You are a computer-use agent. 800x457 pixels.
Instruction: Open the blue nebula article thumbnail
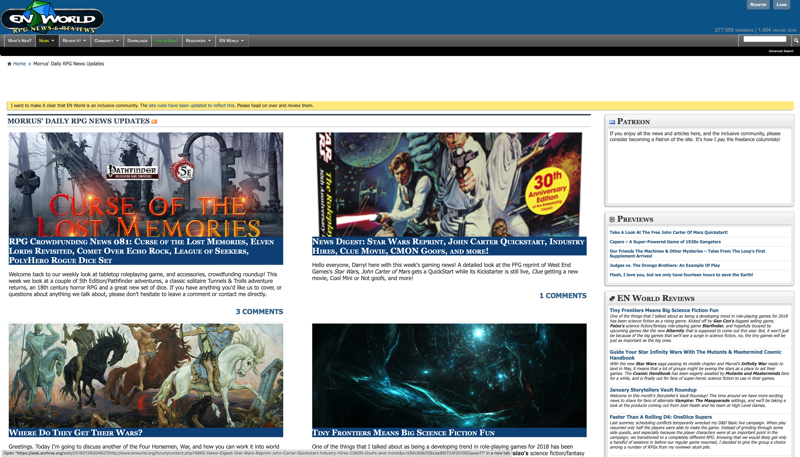tap(449, 375)
